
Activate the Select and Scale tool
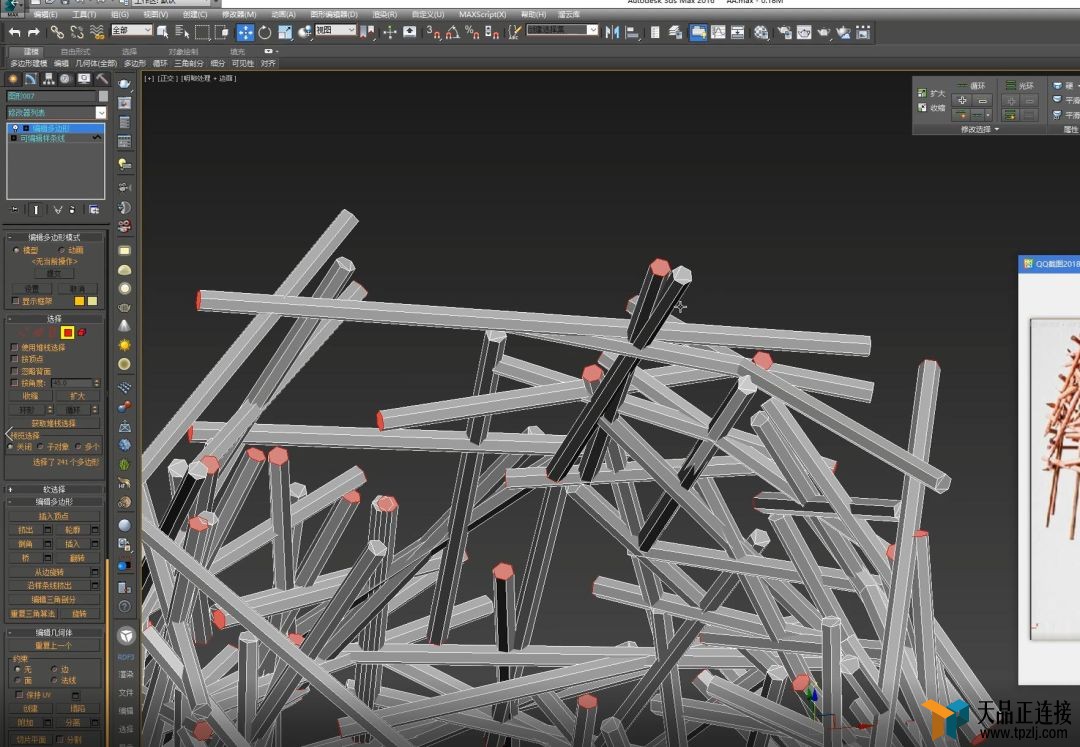284,32
